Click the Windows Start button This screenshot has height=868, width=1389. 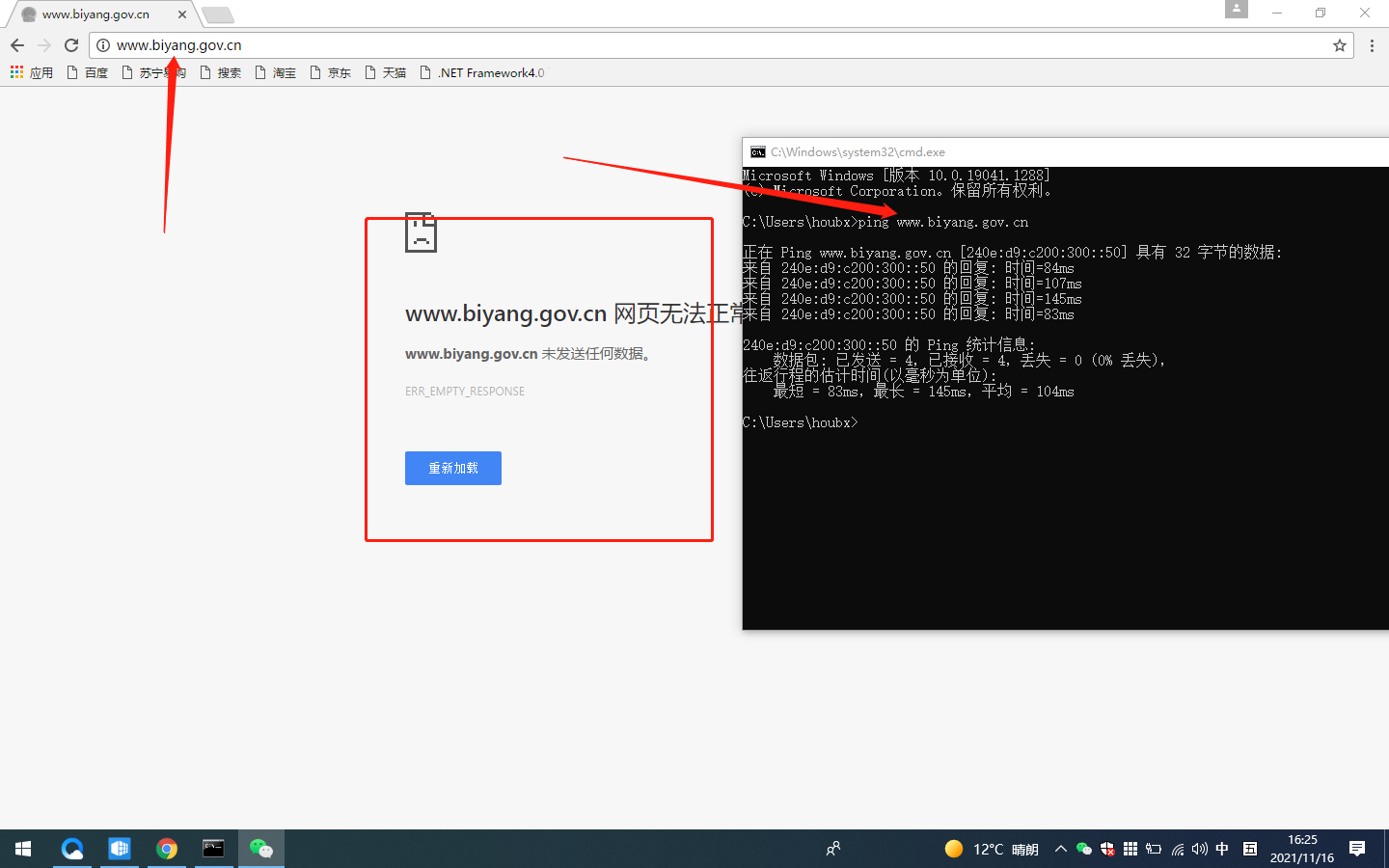23,849
